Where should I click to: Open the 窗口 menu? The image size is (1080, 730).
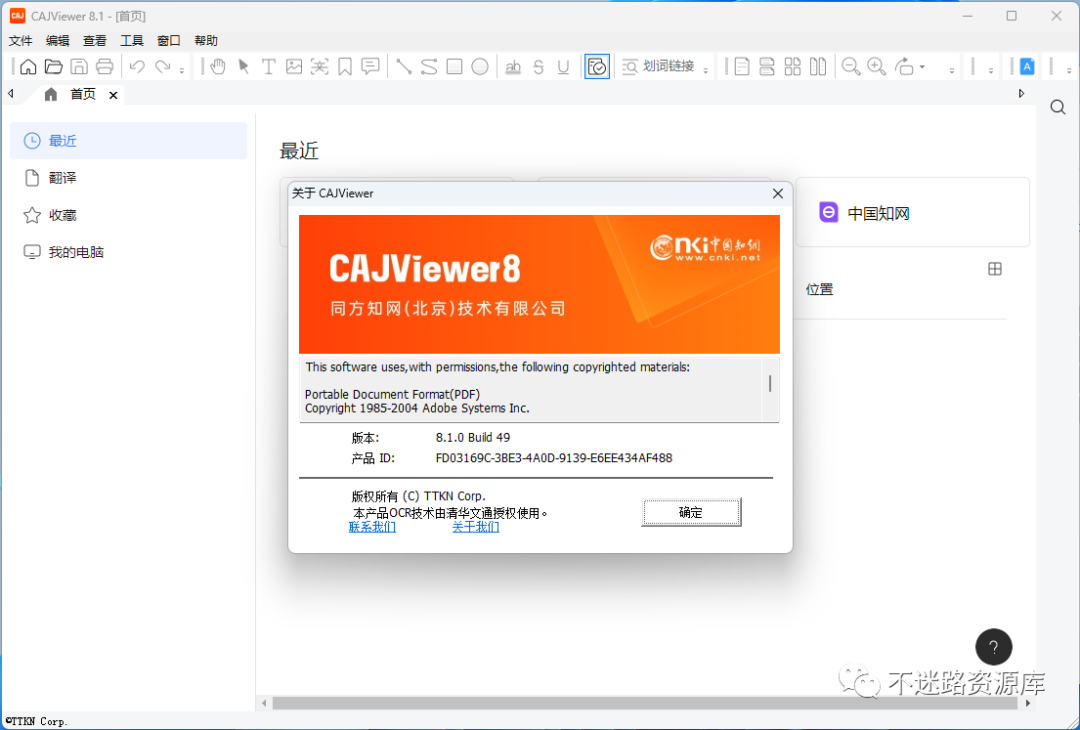click(x=169, y=41)
